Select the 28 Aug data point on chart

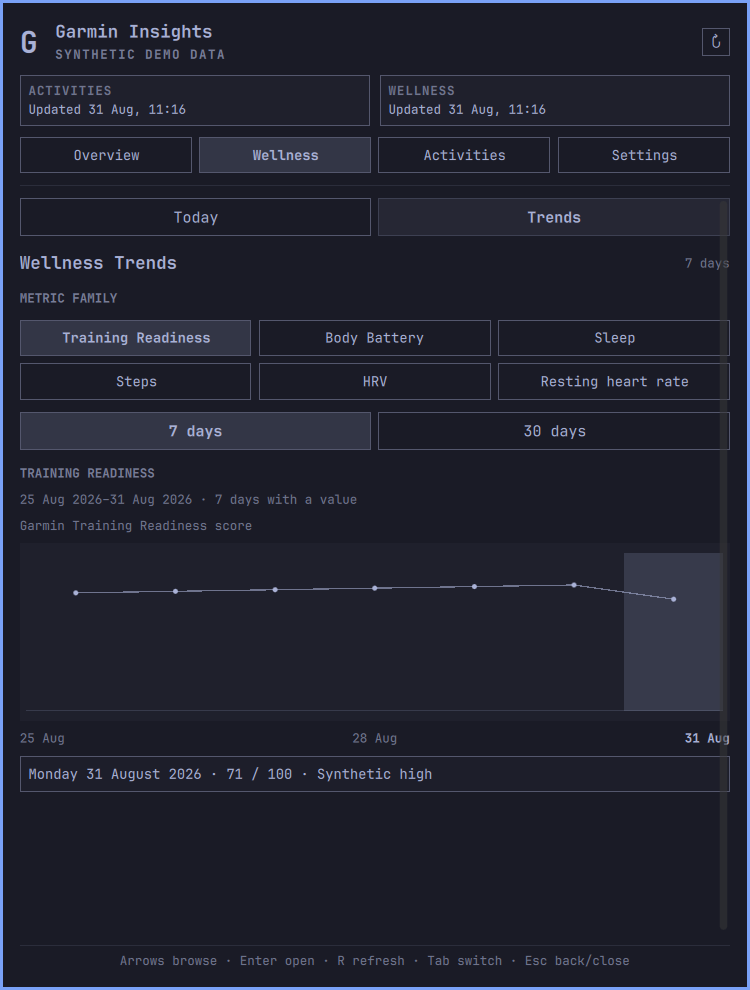(x=374, y=588)
